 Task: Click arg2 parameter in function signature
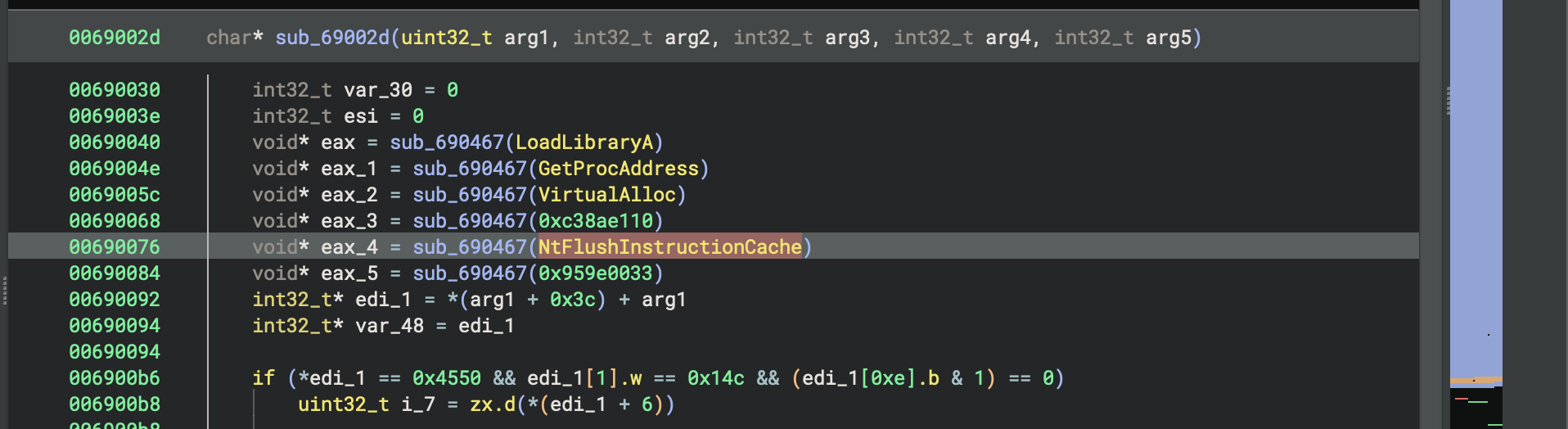click(687, 38)
